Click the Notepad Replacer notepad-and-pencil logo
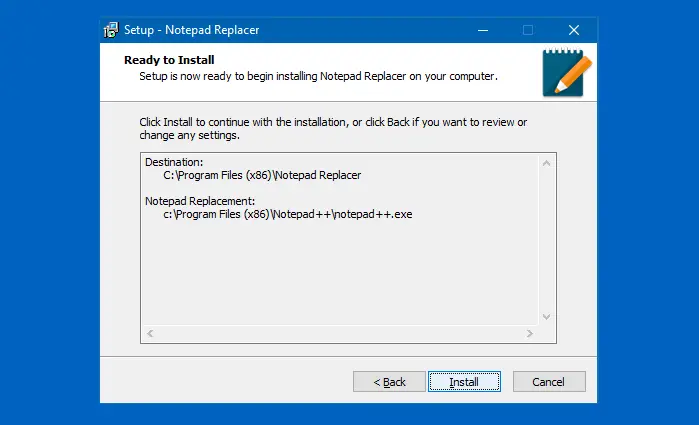Viewport: 699px width, 425px height. (x=566, y=72)
